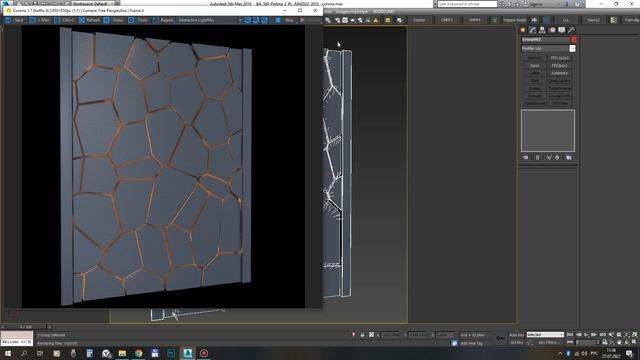The height and width of the screenshot is (360, 640).
Task: Toggle Auto Key animation mode
Action: click(x=517, y=335)
